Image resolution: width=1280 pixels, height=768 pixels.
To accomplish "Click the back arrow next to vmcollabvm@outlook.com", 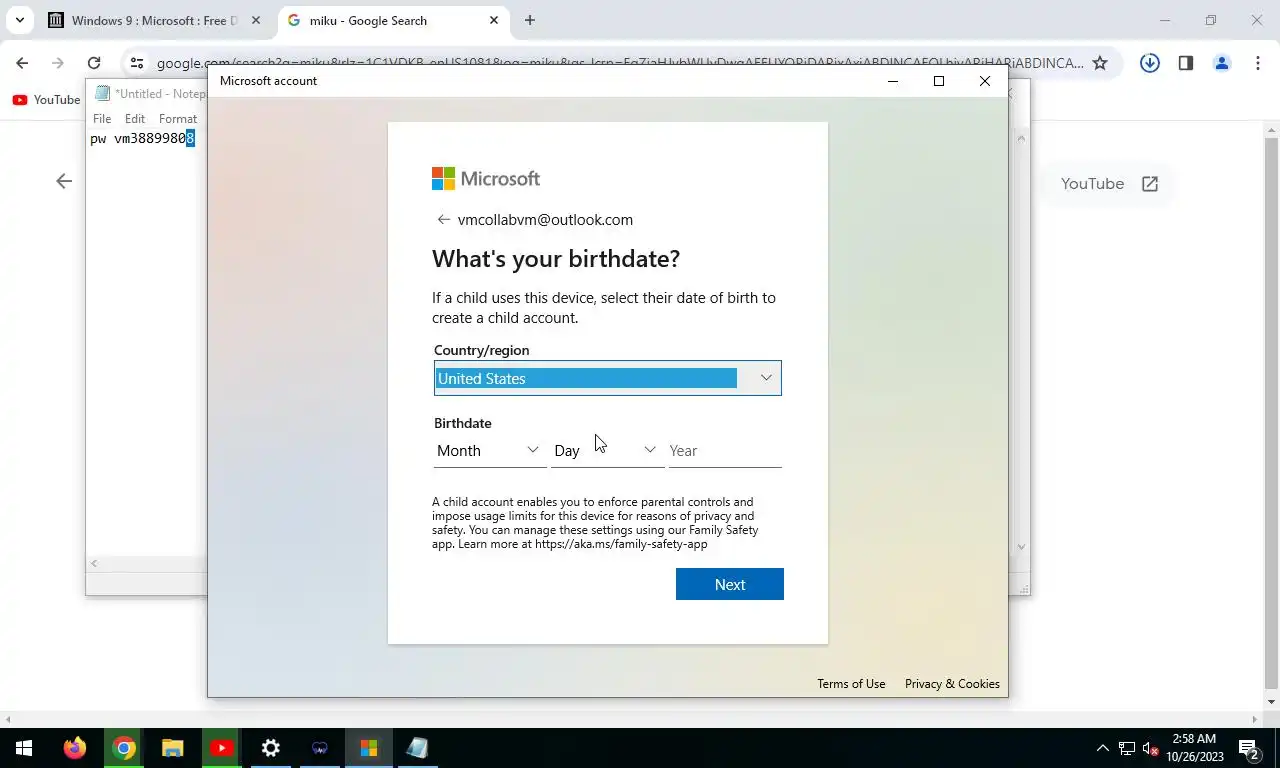I will click(443, 220).
